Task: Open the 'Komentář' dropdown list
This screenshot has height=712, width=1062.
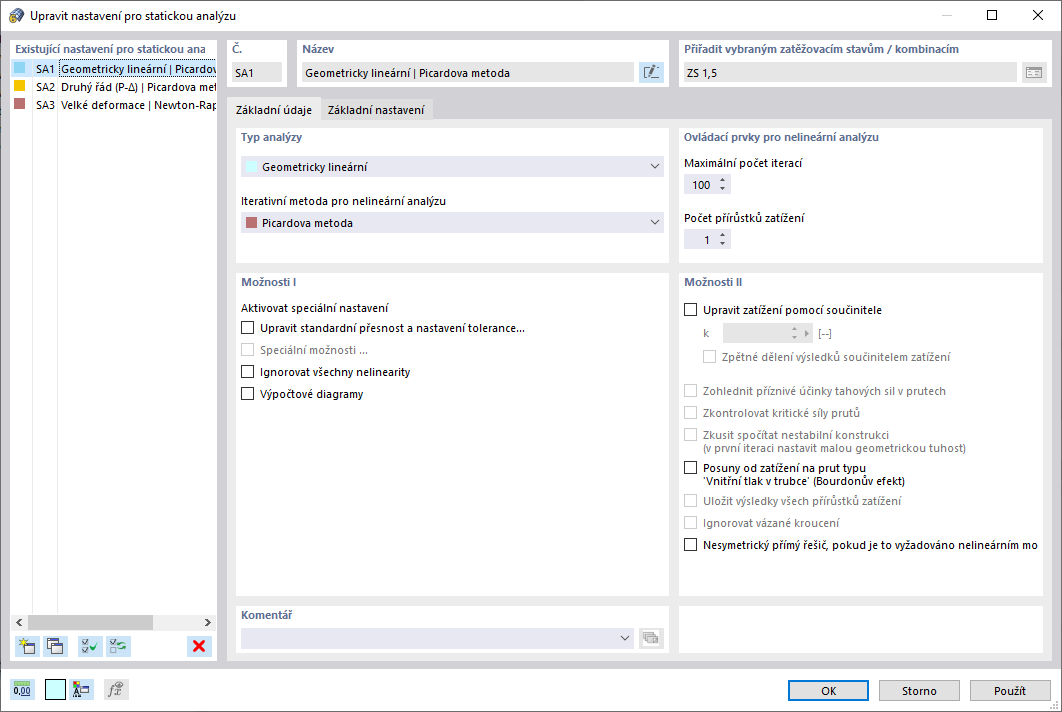Action: tap(625, 638)
